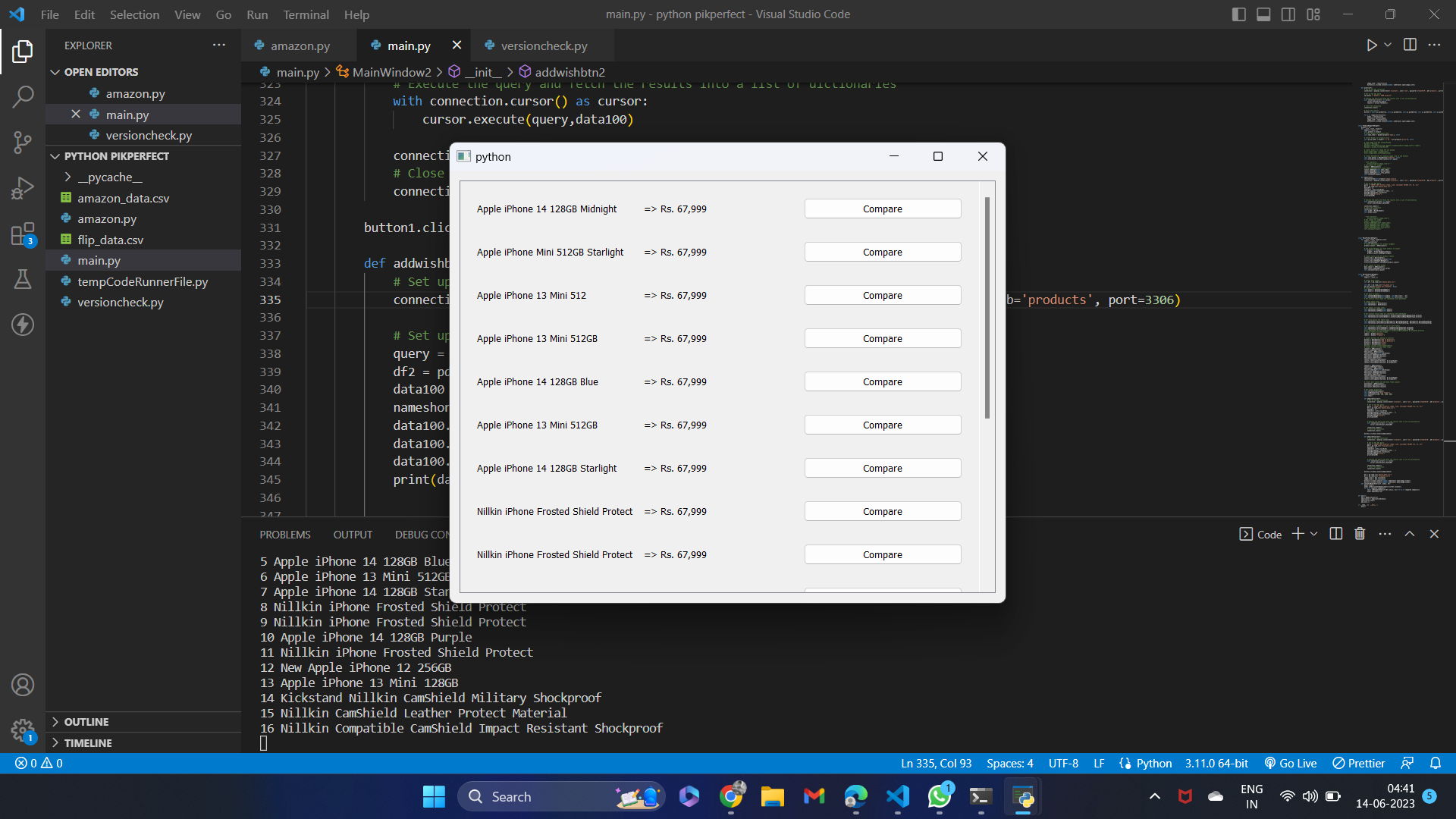Open the Search view in the activity bar
This screenshot has height=819, width=1456.
click(x=23, y=96)
